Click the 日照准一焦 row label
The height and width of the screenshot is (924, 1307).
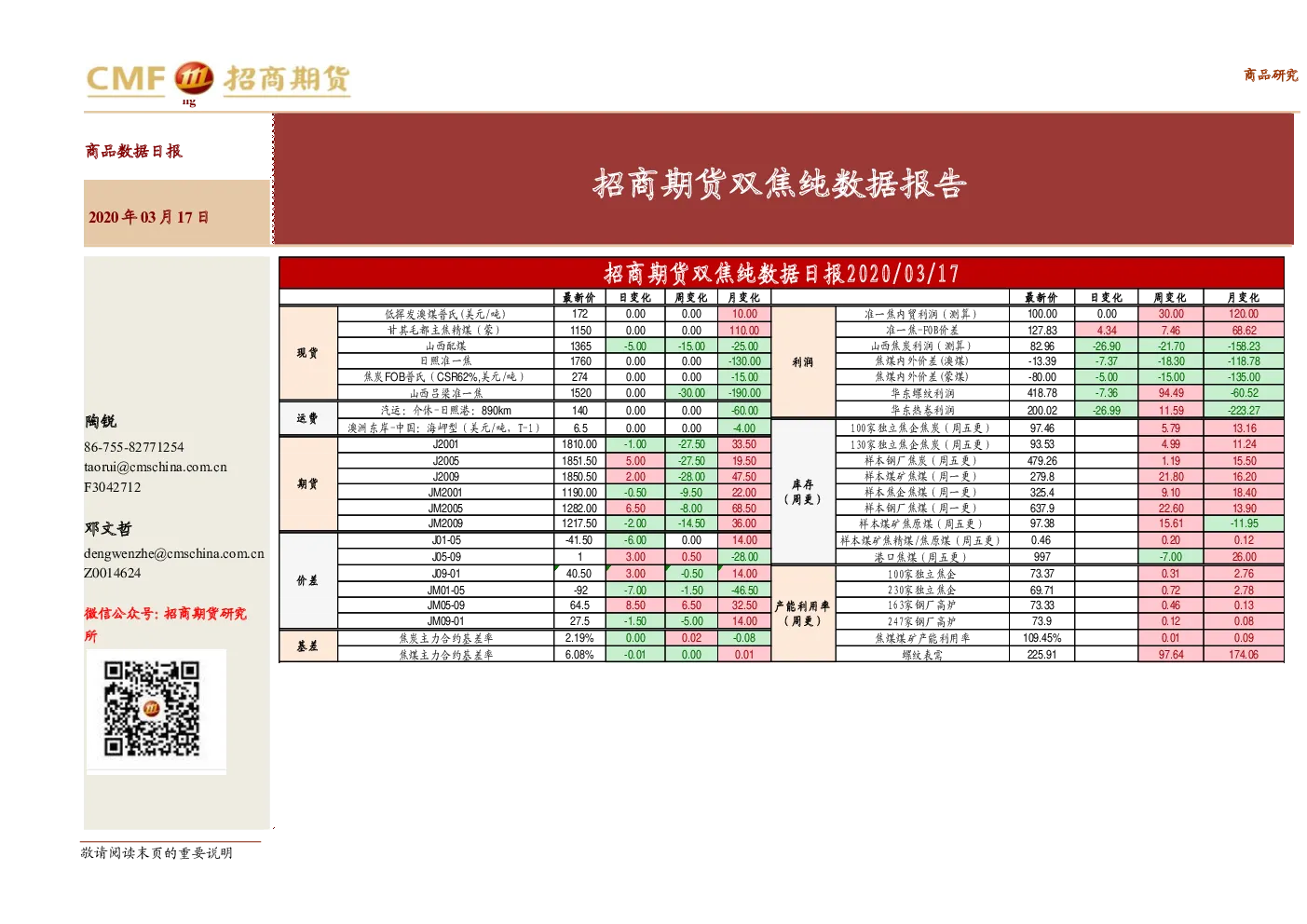(446, 361)
